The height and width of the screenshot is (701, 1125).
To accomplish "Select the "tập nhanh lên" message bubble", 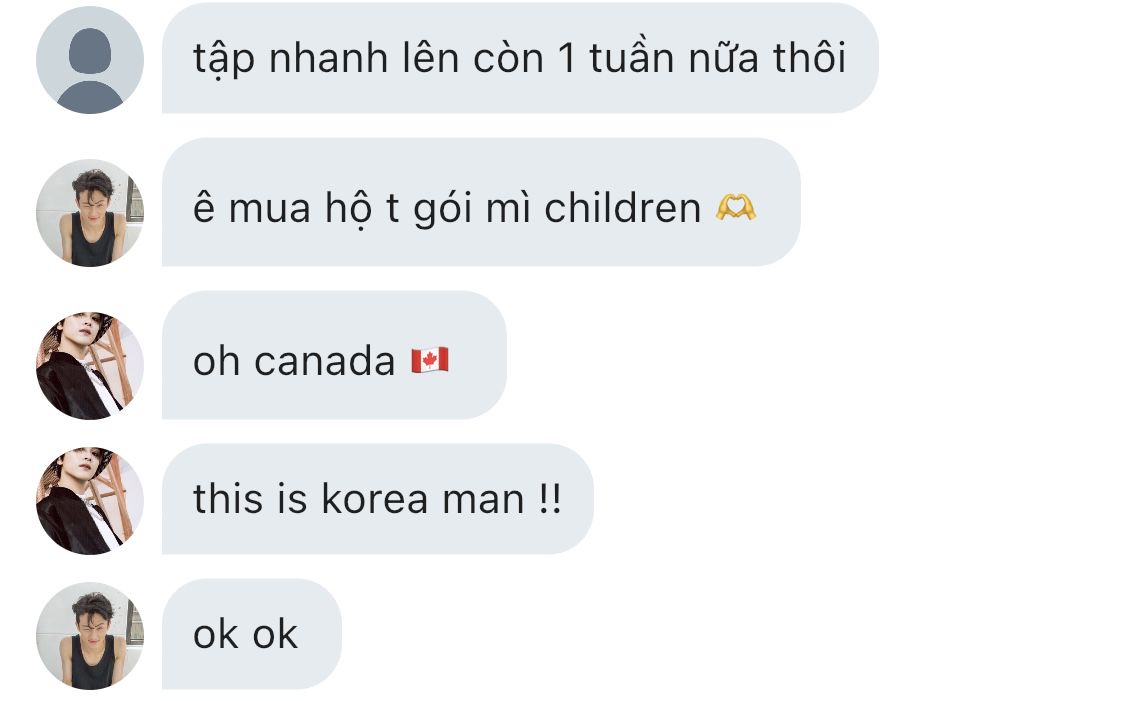I will [519, 58].
